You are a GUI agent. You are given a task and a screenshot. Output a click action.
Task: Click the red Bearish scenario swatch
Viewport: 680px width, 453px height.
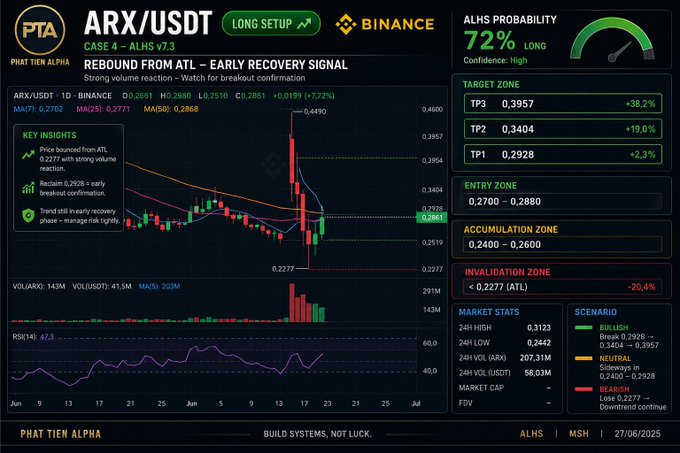[583, 389]
